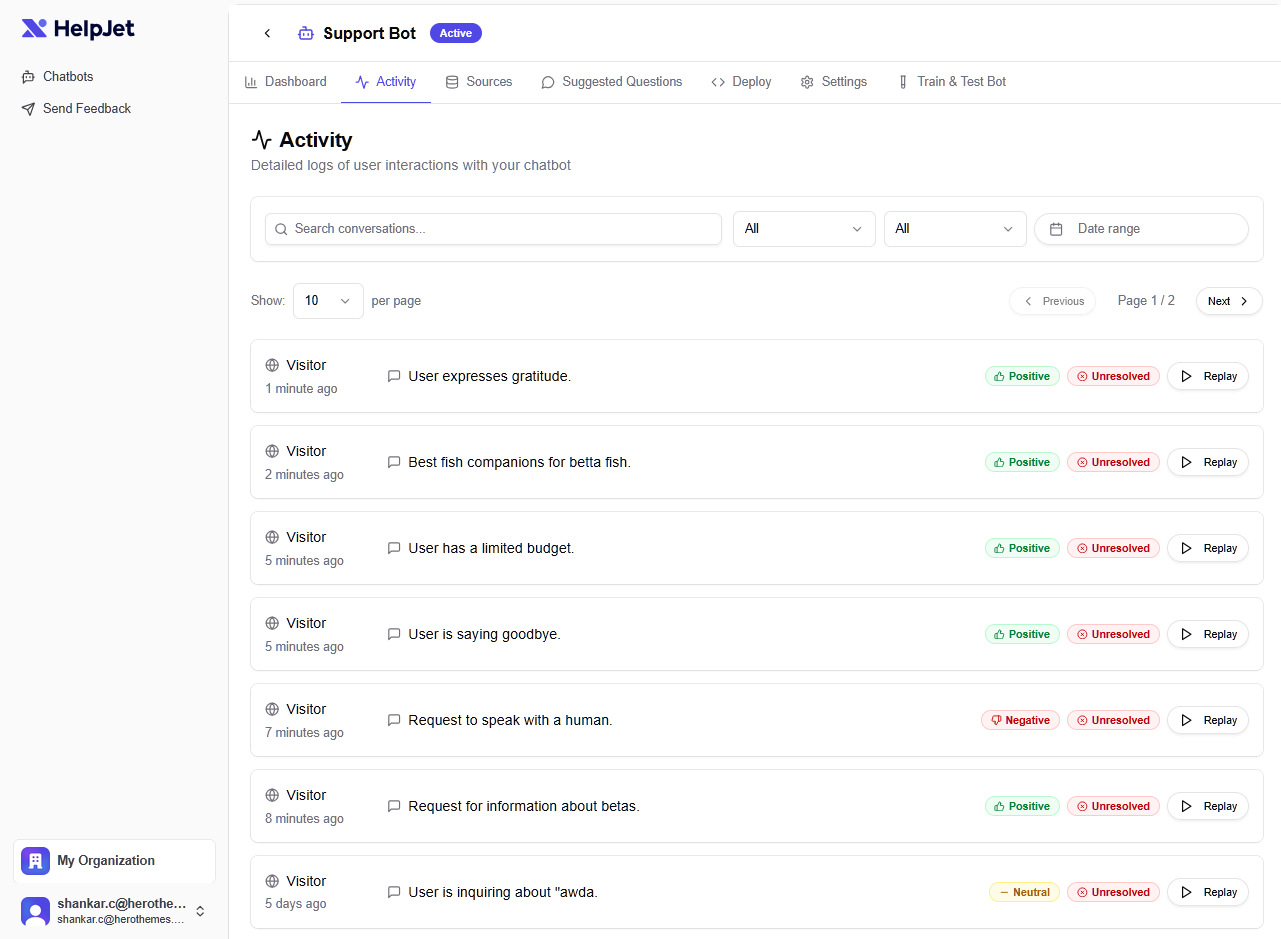
Task: Click the Previous page button
Action: click(x=1053, y=301)
